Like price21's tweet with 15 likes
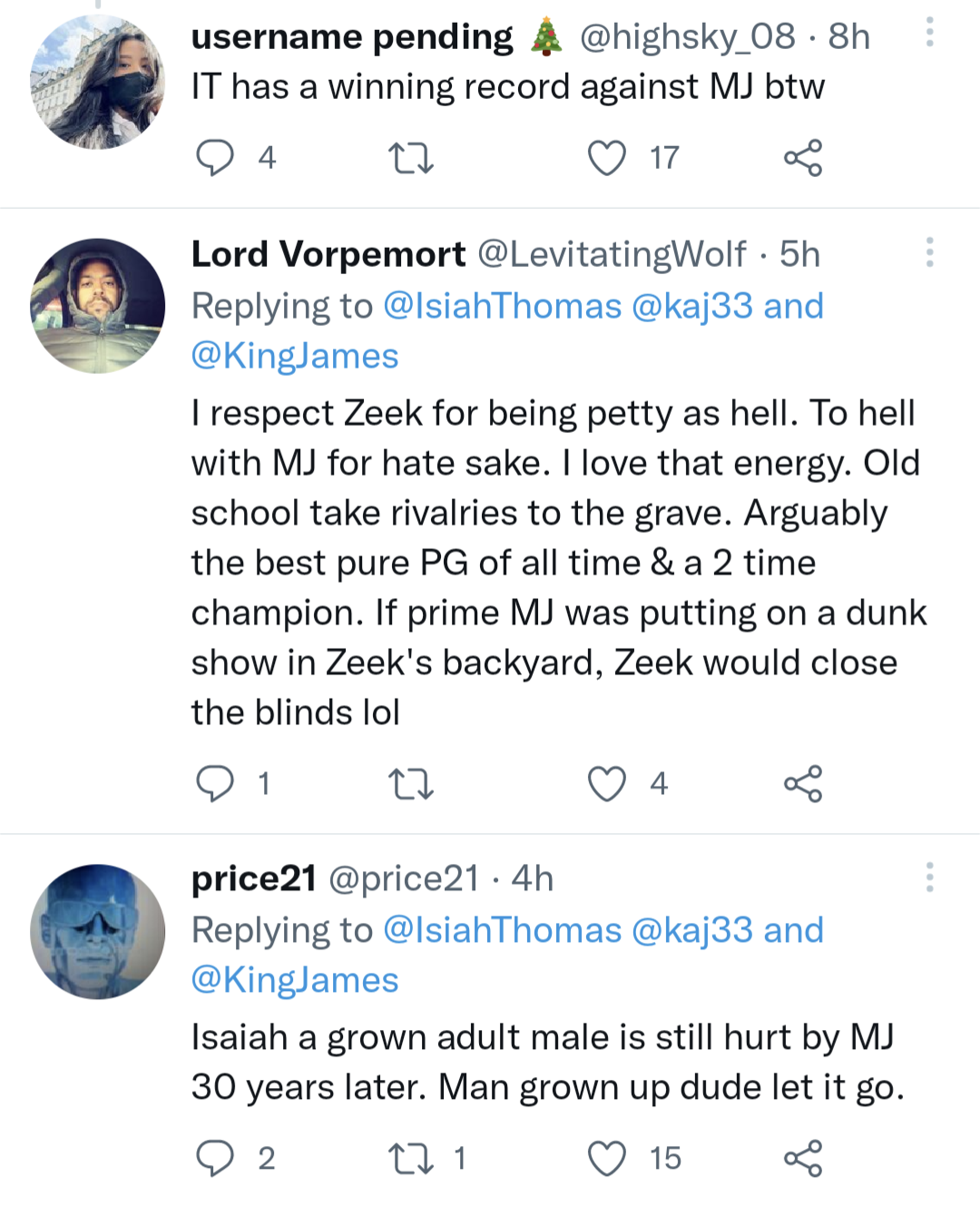Screen dimensions: 980x1207 click(x=607, y=1159)
